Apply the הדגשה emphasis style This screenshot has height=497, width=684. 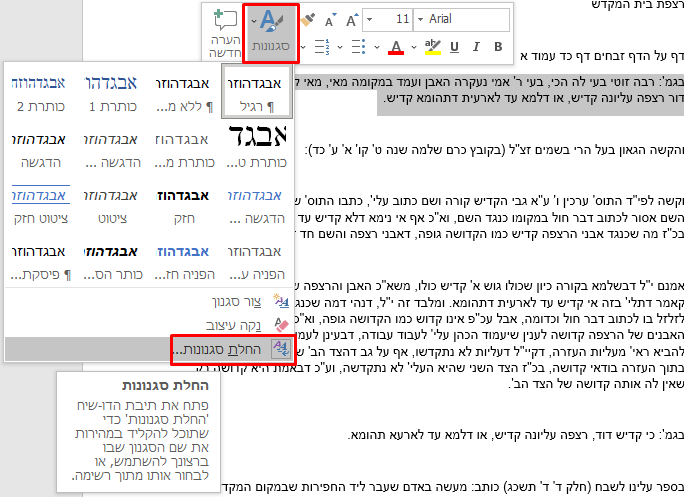click(x=41, y=149)
